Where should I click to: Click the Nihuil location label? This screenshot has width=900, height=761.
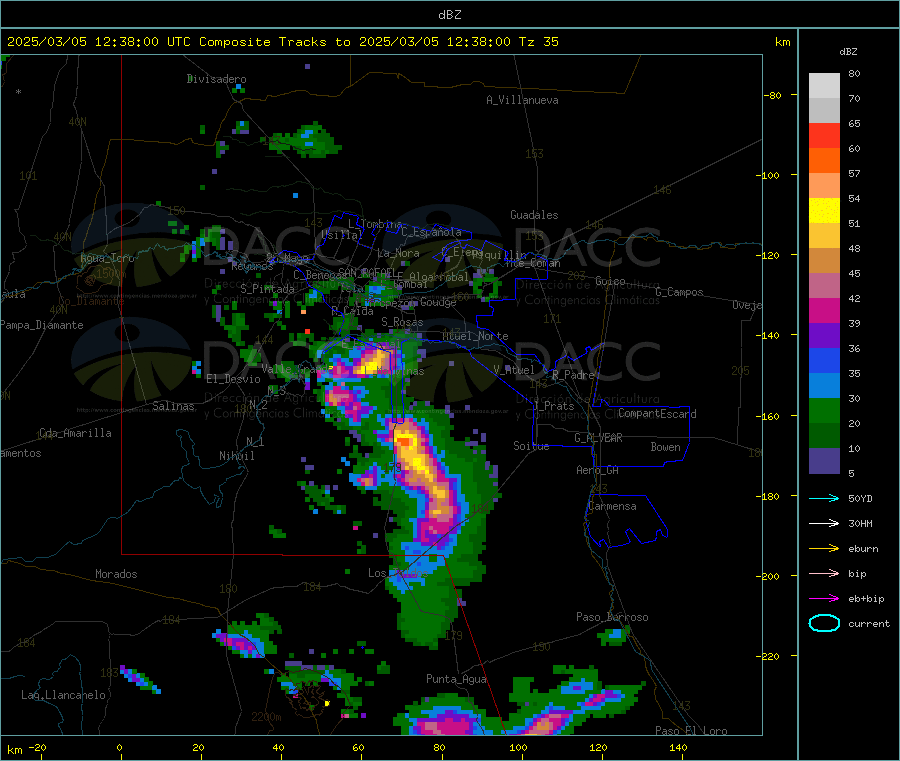click(237, 456)
